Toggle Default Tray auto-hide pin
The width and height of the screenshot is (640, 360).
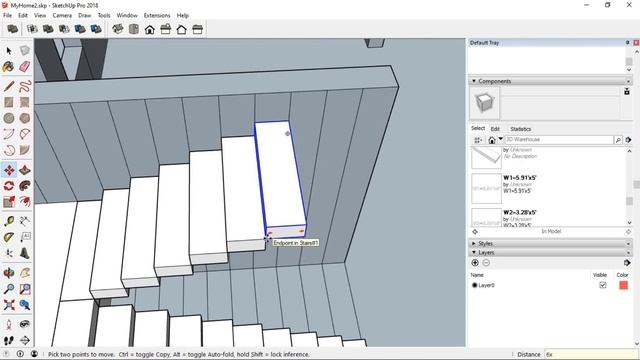coord(628,42)
